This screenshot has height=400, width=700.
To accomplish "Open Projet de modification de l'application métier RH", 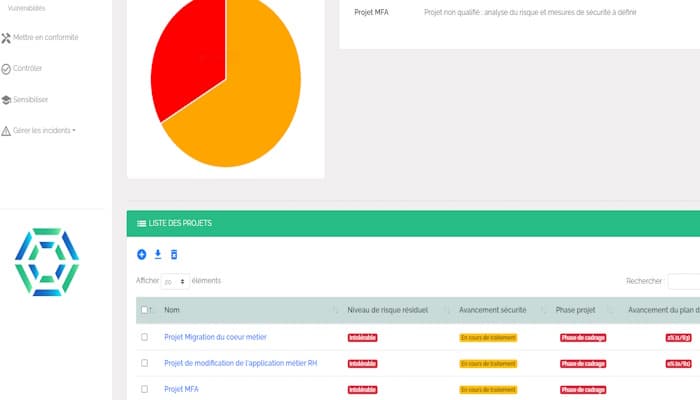I will coord(241,363).
